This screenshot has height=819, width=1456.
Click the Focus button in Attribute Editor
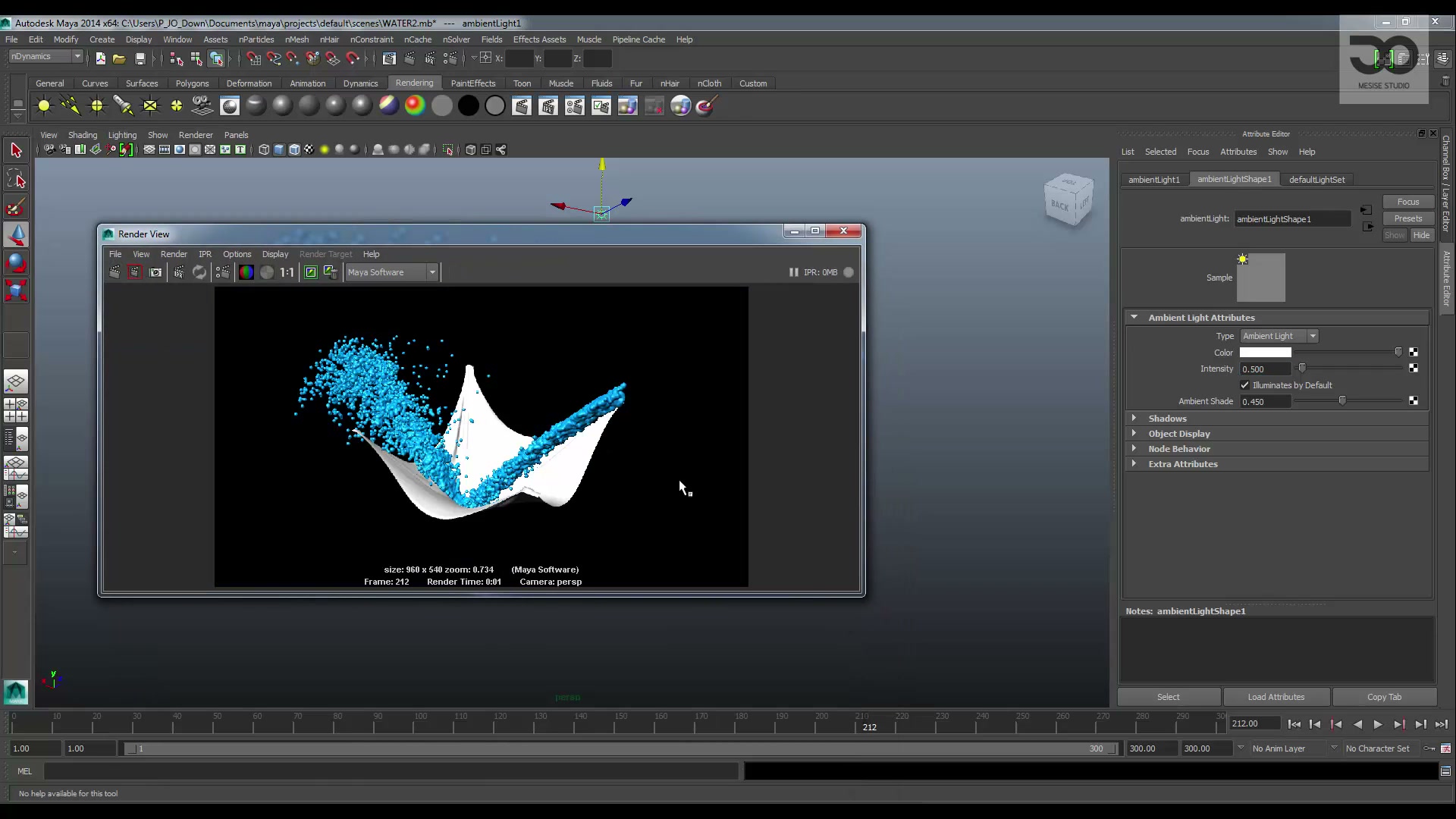pos(1407,202)
